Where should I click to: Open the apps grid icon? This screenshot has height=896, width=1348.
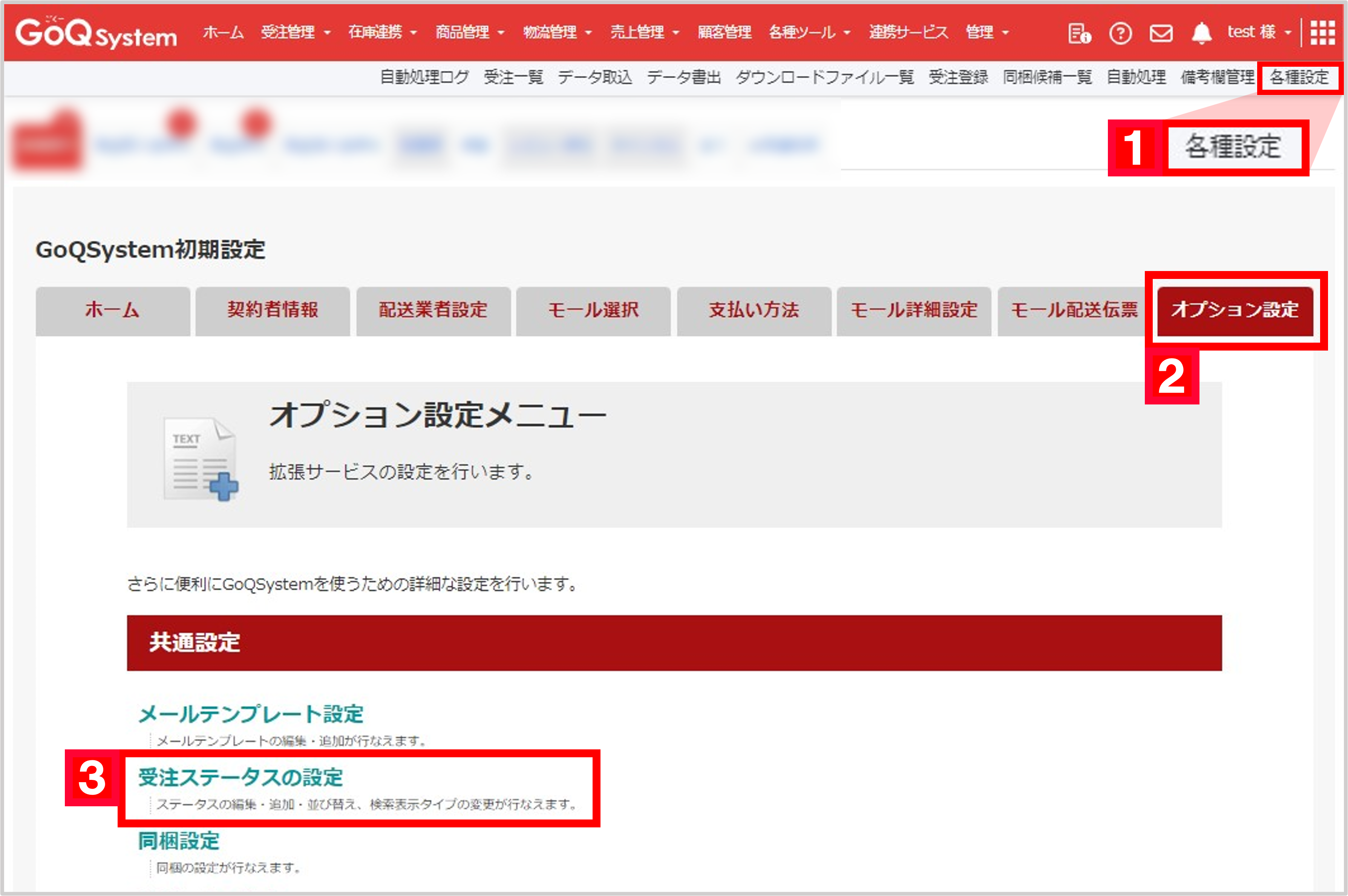1322,32
